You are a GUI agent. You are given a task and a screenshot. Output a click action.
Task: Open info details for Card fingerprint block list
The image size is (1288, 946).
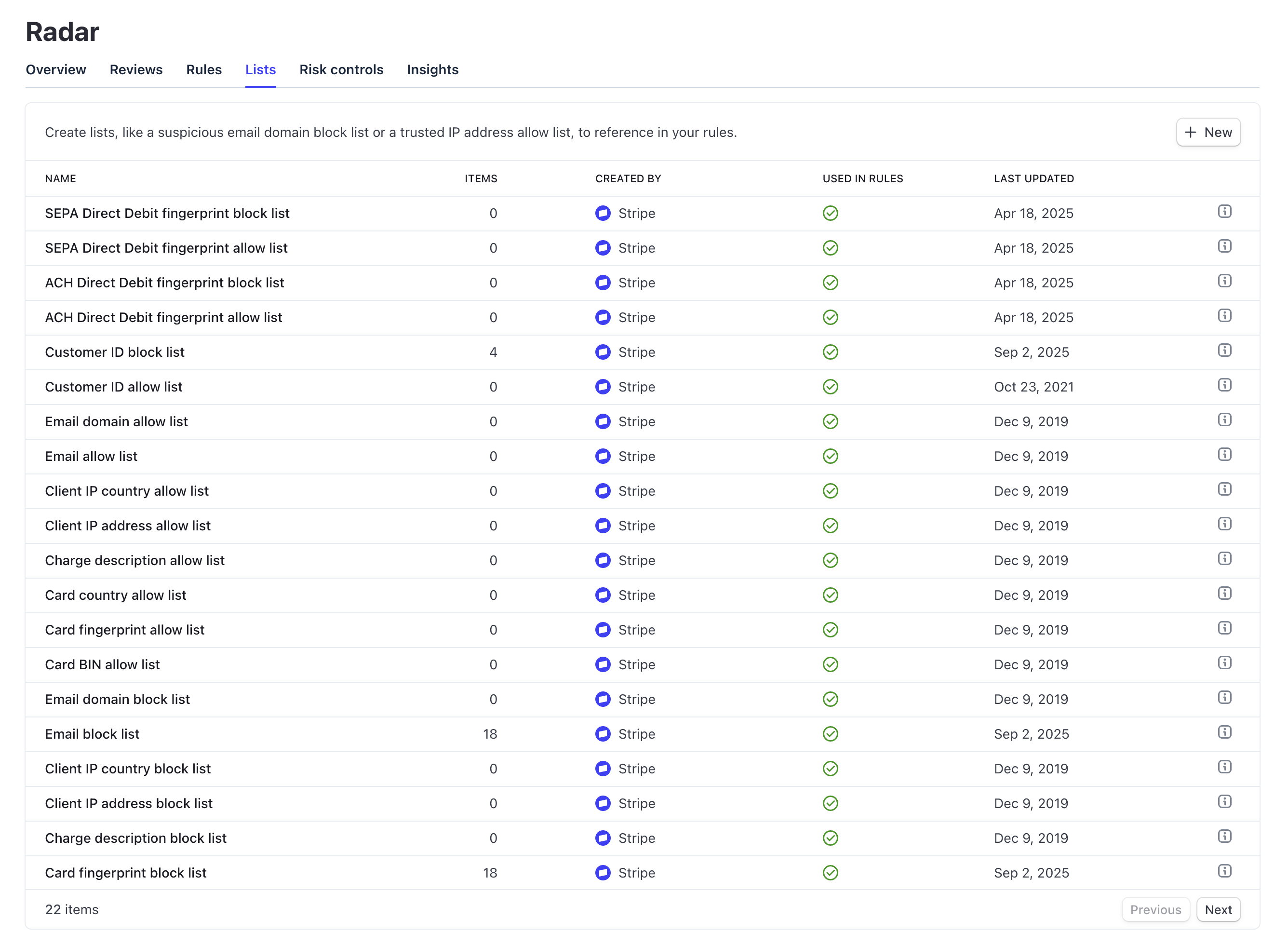coord(1224,871)
